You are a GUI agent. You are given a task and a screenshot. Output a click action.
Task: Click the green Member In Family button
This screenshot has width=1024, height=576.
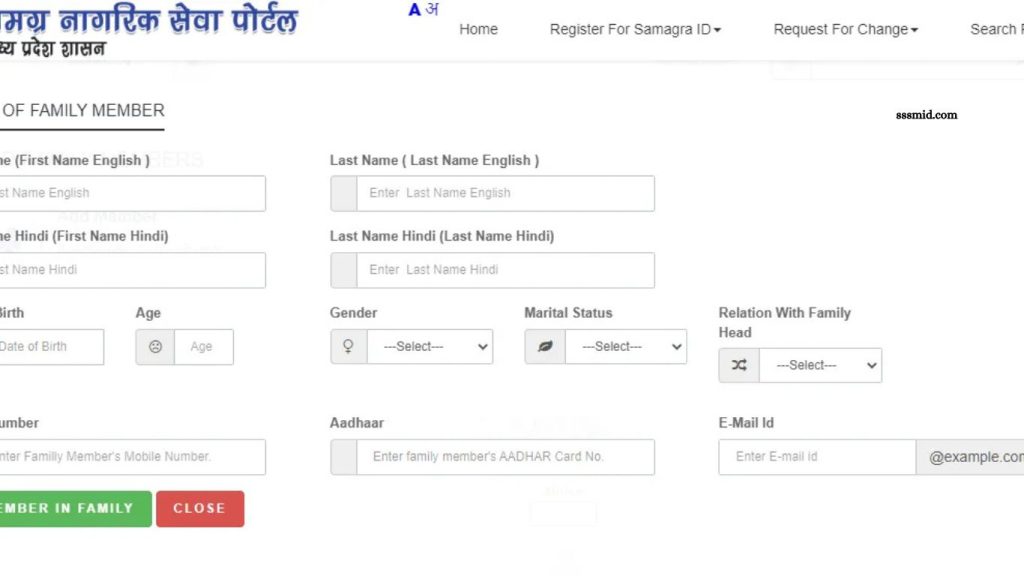(x=75, y=509)
